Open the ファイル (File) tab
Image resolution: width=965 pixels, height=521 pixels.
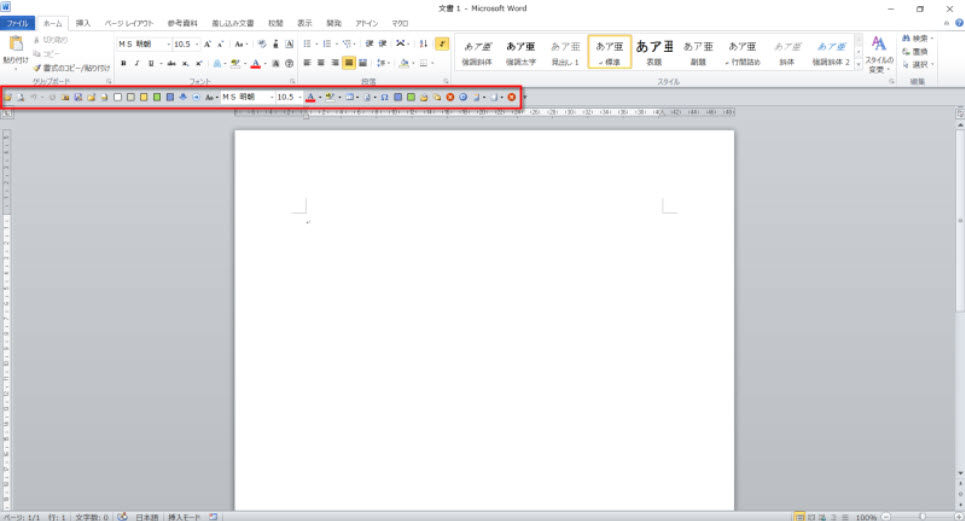(19, 22)
